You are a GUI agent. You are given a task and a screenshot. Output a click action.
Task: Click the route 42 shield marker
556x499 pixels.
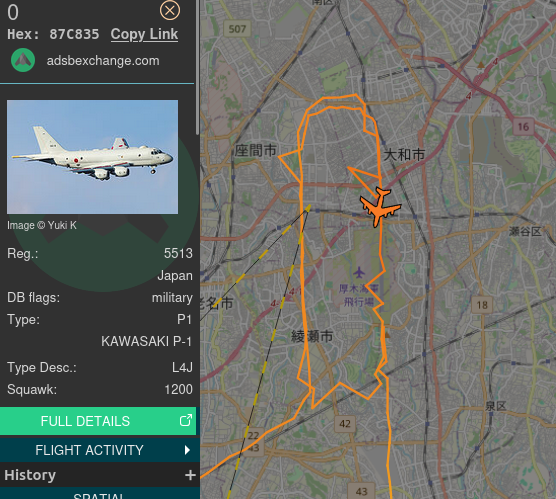[345, 423]
